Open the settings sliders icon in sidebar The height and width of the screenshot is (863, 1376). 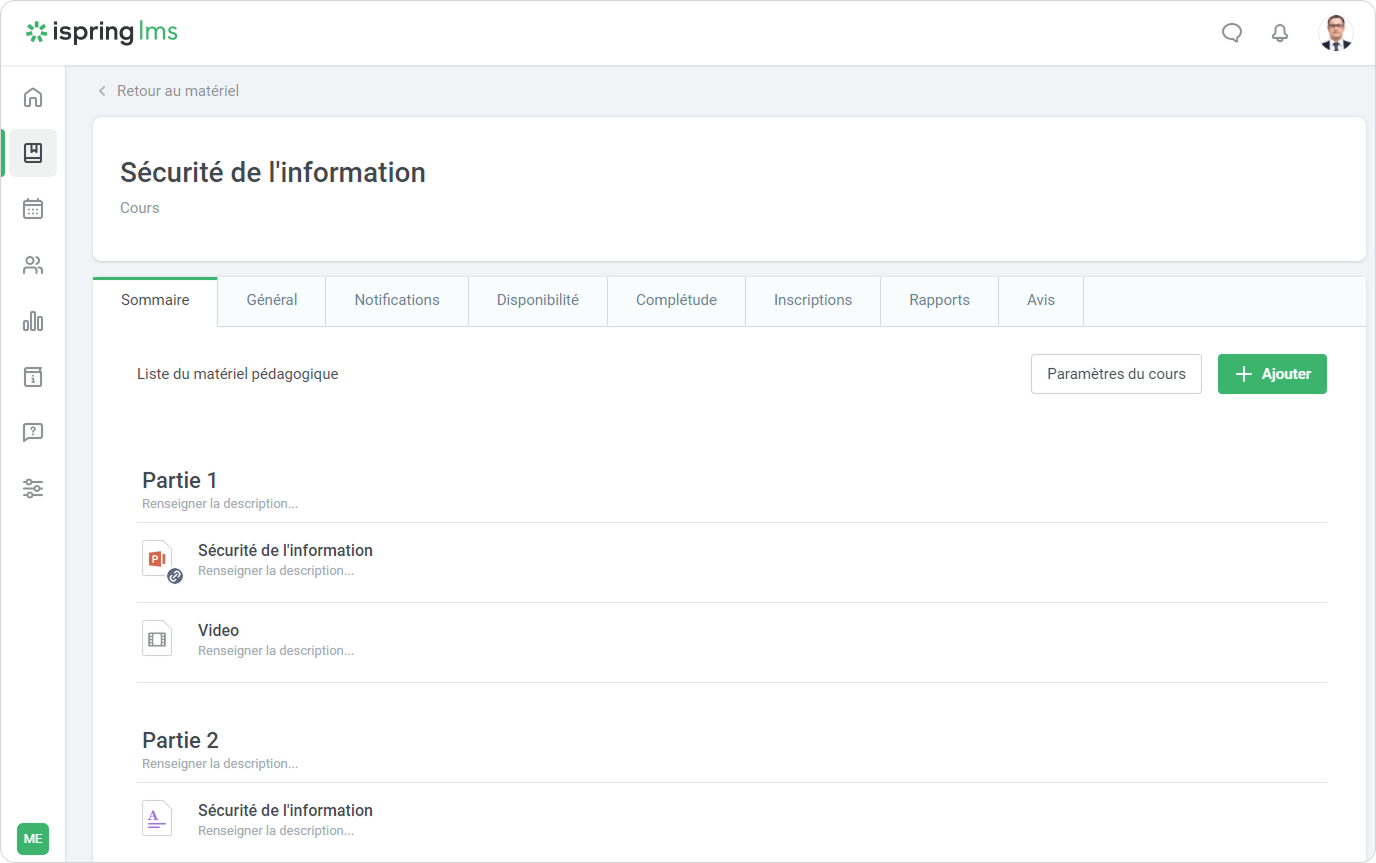pyautogui.click(x=33, y=489)
